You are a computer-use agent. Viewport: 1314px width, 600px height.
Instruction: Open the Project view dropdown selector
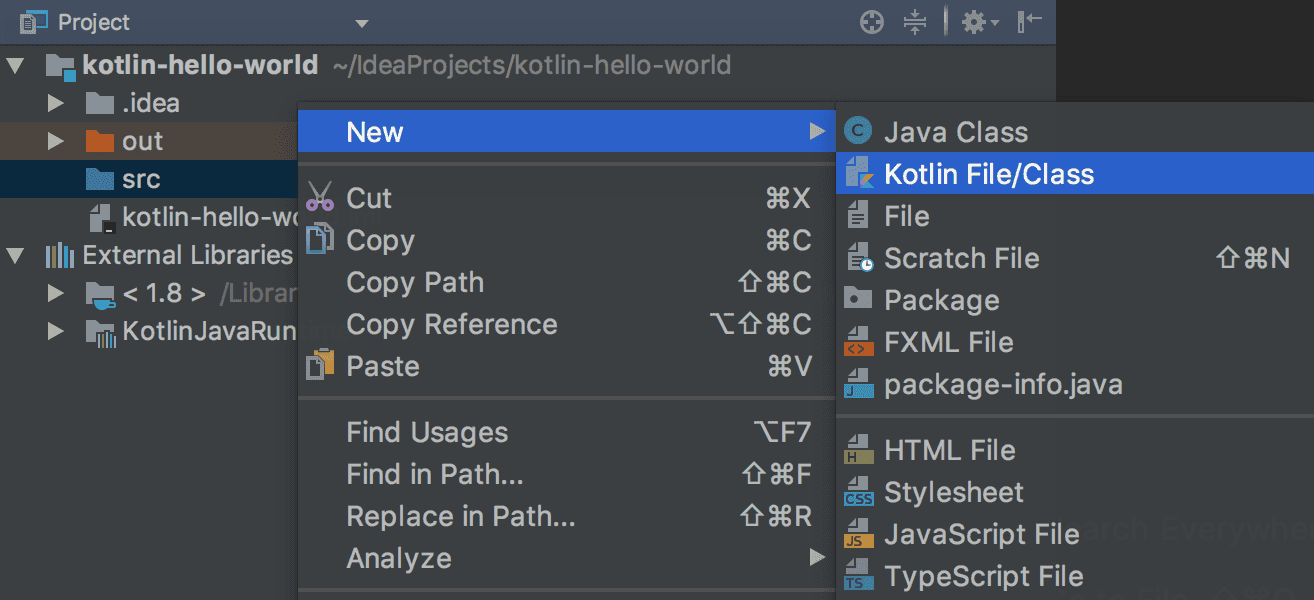click(362, 22)
